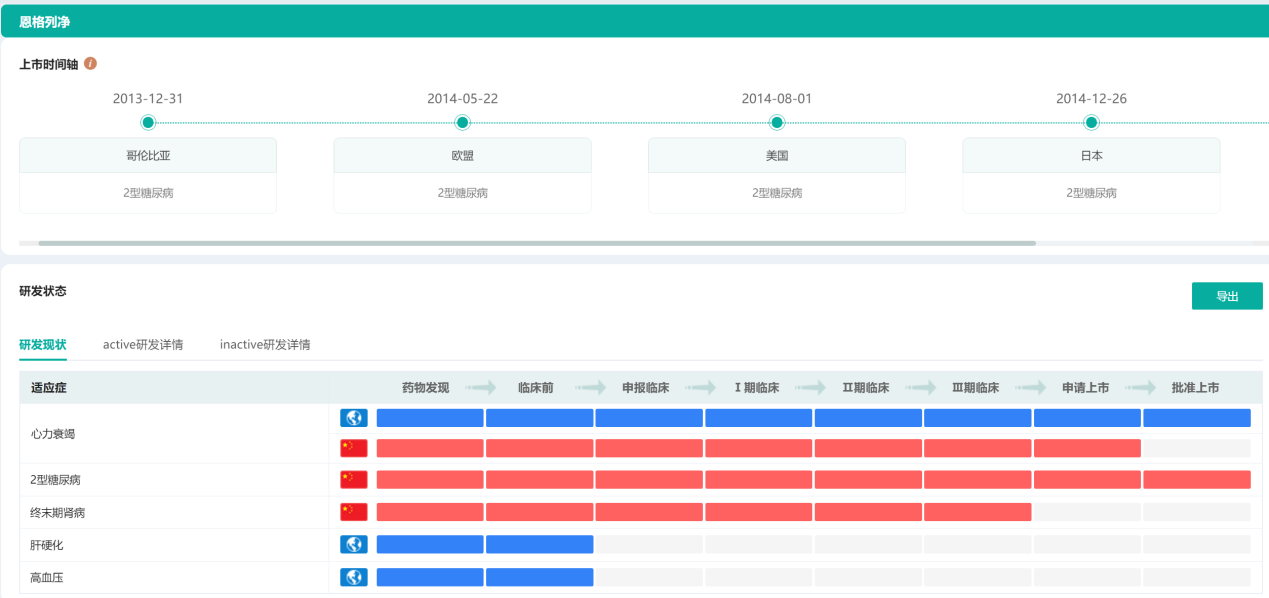
Task: Click the China flag icon in 心力衰竭 row
Action: [x=354, y=448]
